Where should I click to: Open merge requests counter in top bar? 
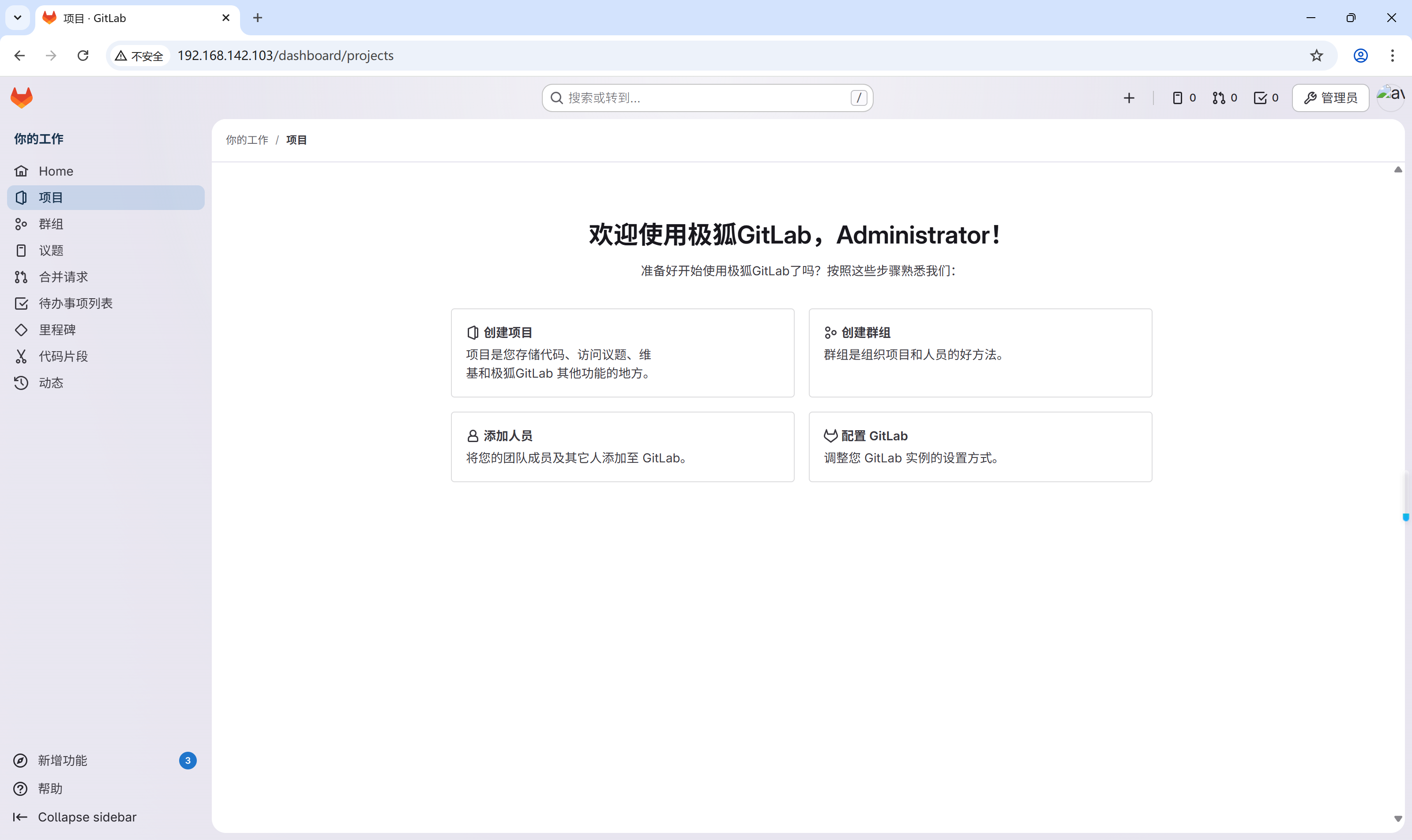coord(1224,98)
